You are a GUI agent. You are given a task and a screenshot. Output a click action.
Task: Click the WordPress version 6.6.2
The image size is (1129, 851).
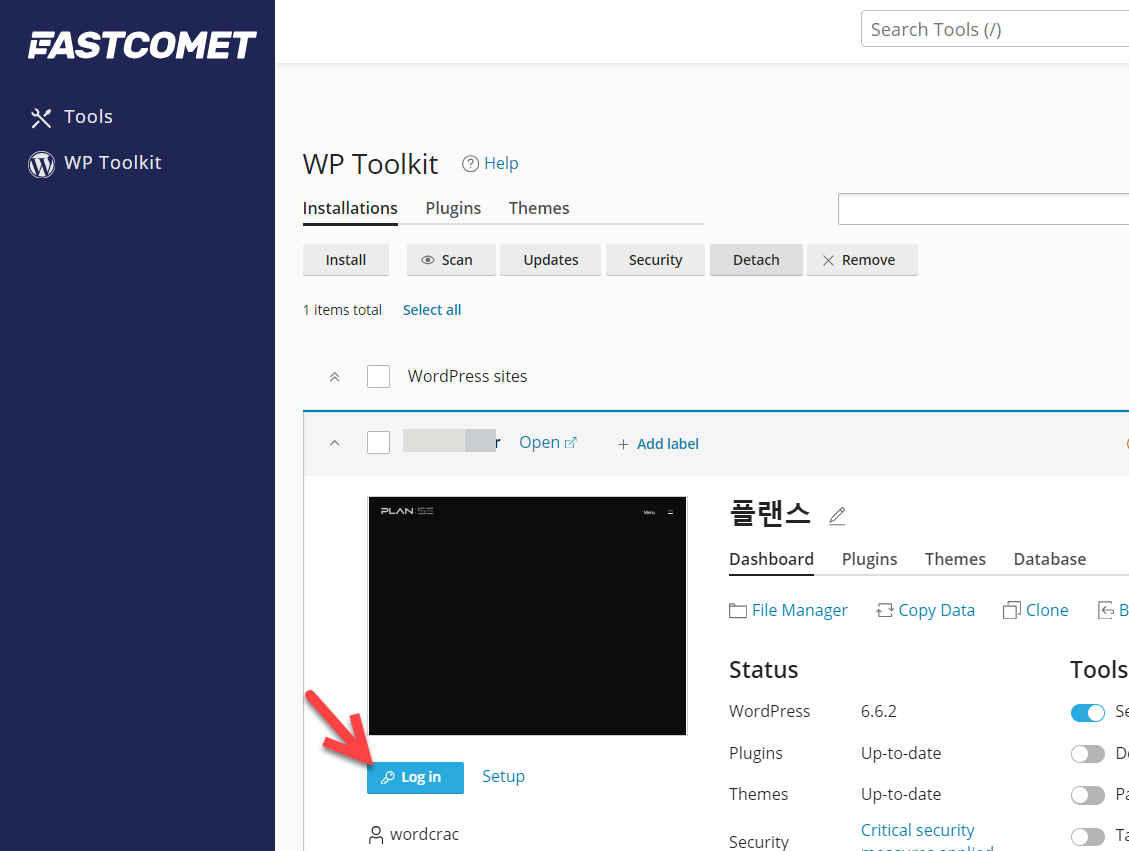pyautogui.click(x=878, y=711)
